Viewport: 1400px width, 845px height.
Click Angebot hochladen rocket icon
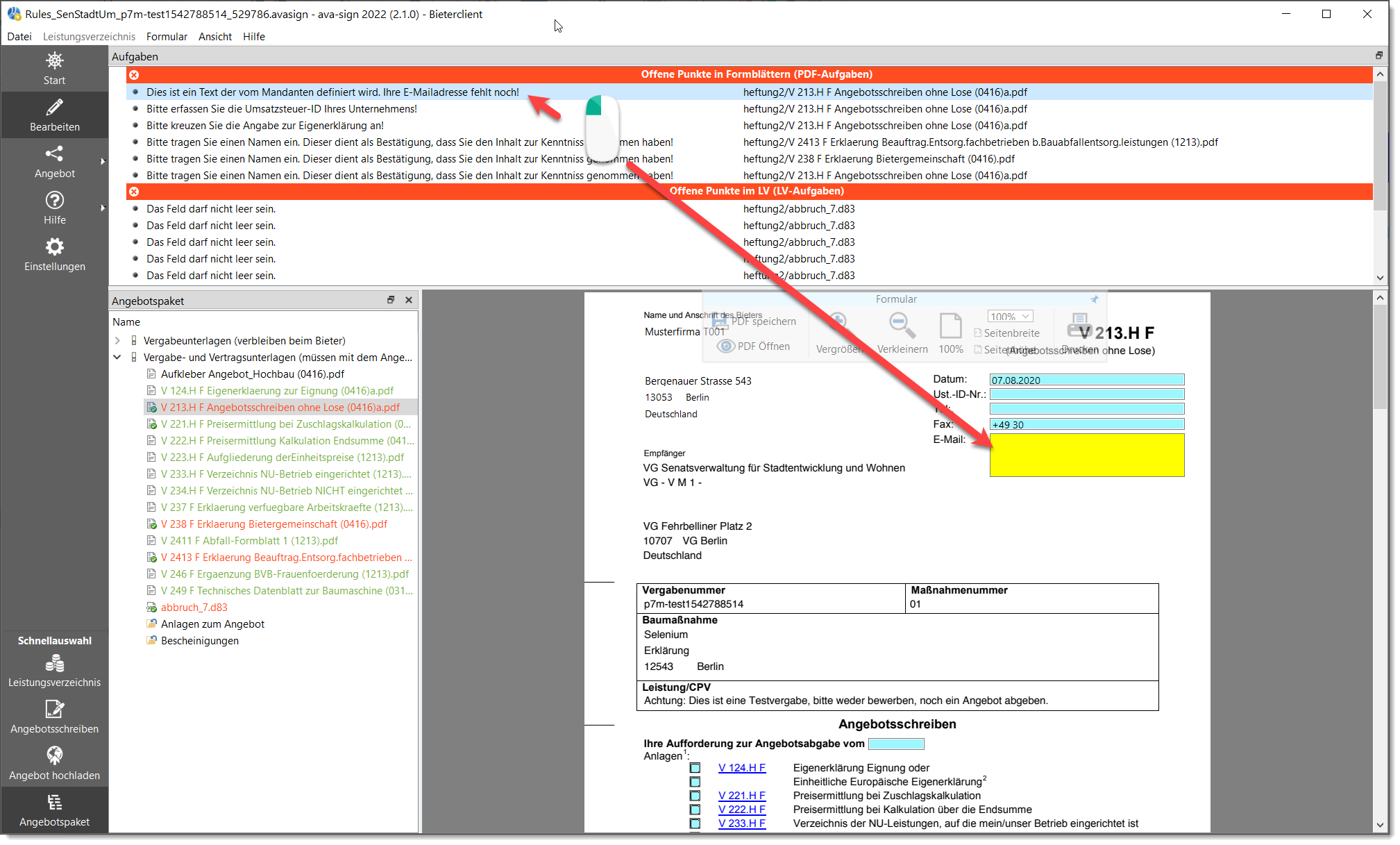(54, 755)
